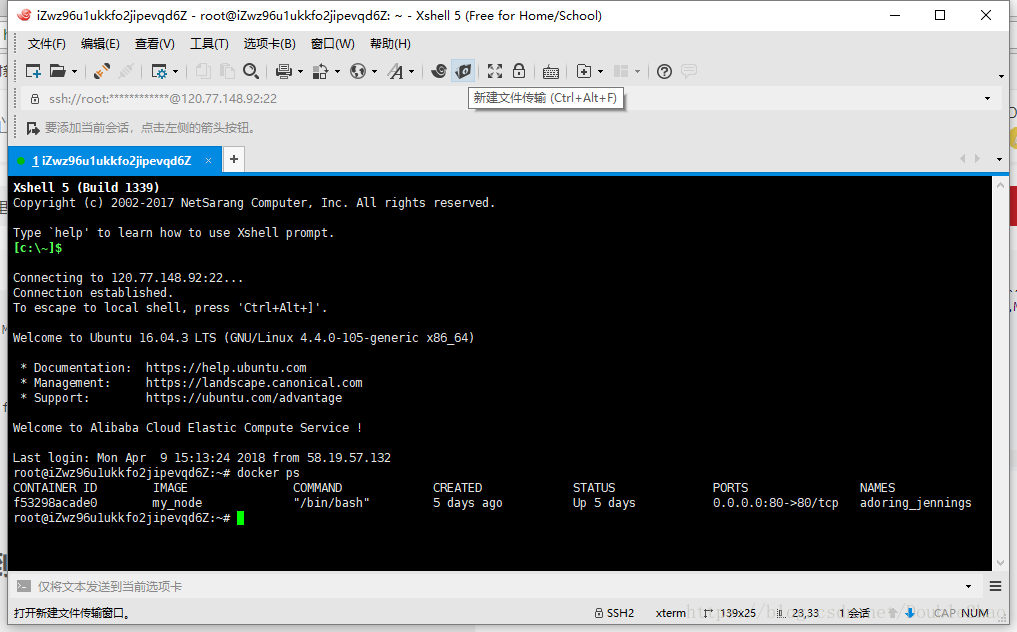
Task: Expand the Properties icon dropdown arrow
Action: coord(175,71)
